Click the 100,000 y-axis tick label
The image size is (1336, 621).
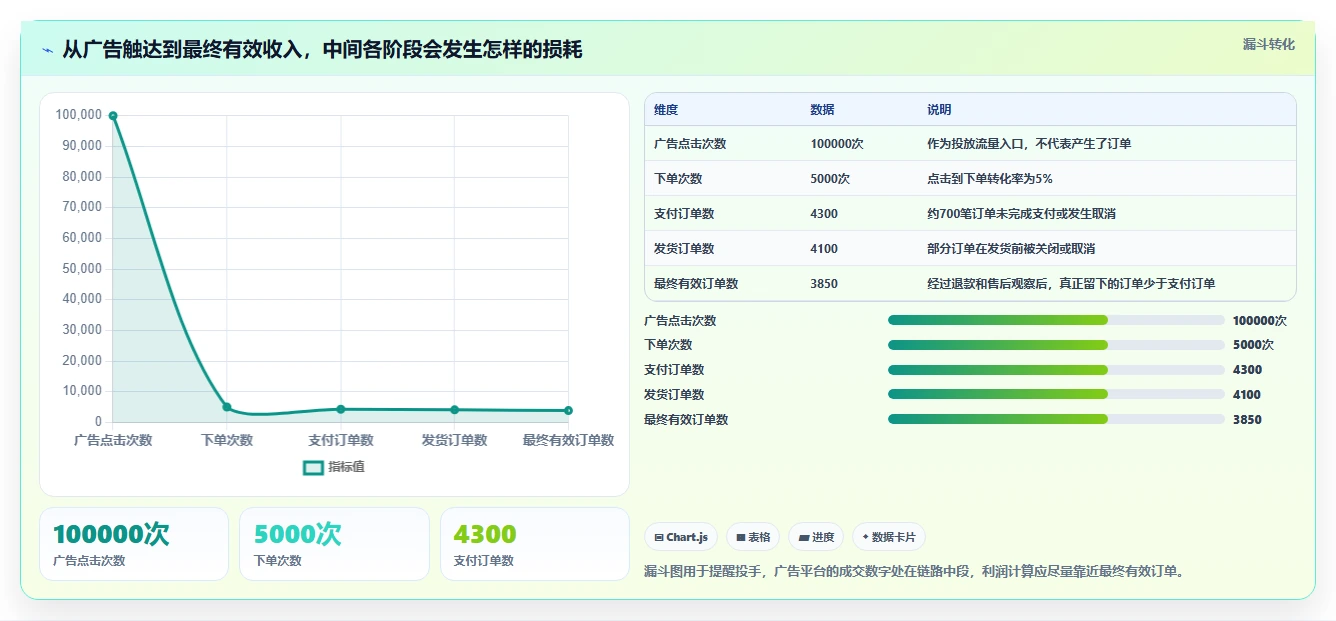(79, 115)
